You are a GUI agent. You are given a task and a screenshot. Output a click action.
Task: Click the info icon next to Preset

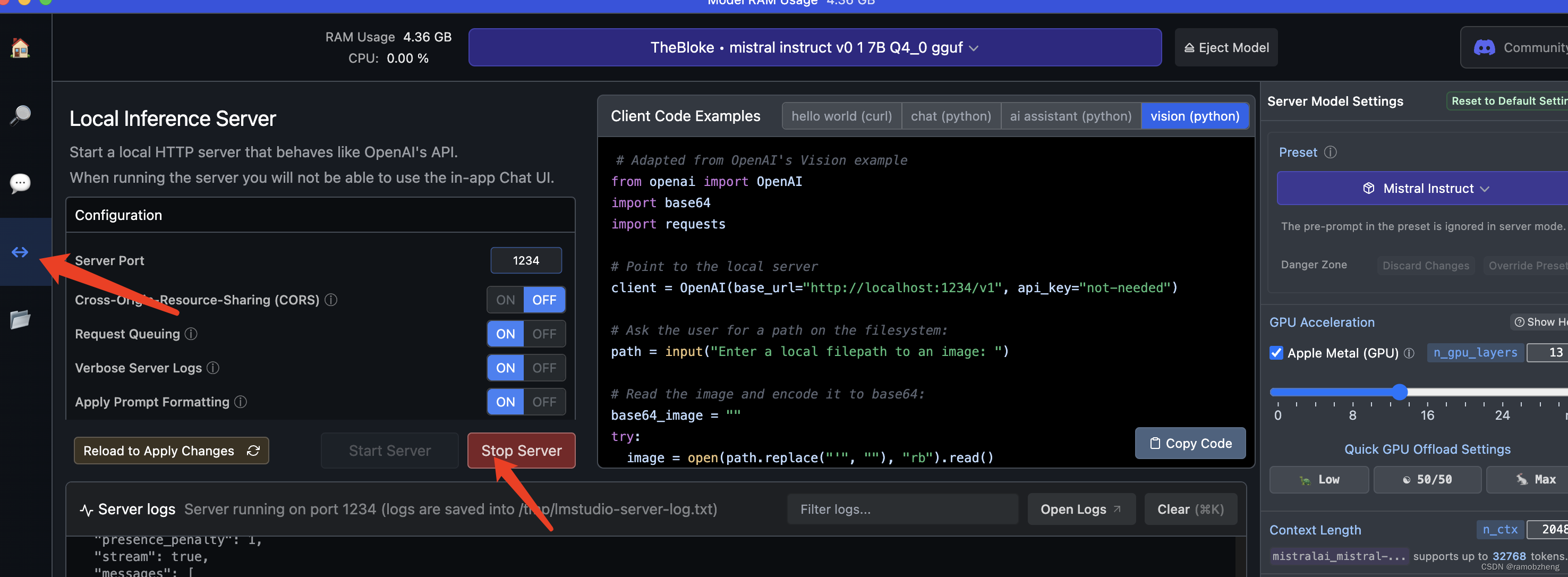1330,152
